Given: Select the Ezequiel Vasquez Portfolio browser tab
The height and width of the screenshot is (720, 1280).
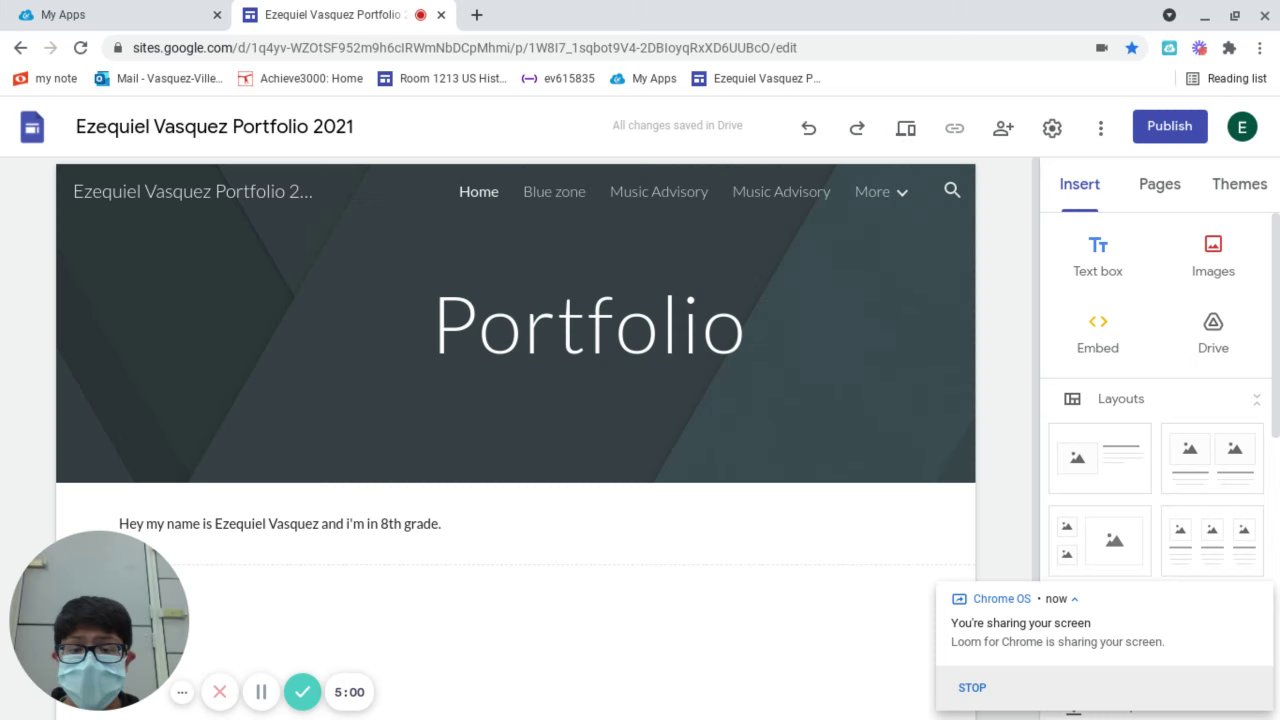Looking at the screenshot, I should (342, 15).
